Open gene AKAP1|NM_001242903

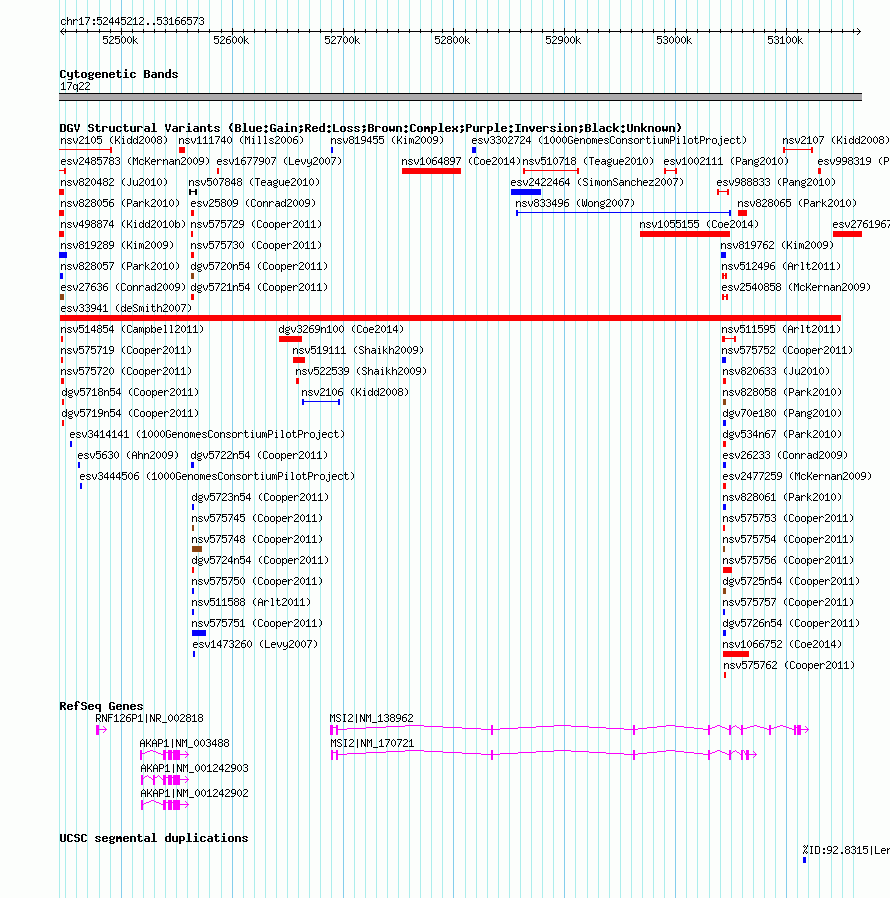pos(194,768)
